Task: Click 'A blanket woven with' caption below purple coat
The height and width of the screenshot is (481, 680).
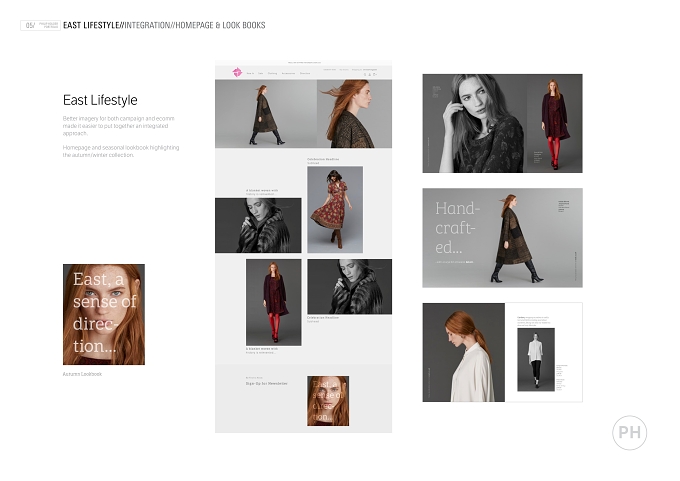Action: [x=262, y=349]
